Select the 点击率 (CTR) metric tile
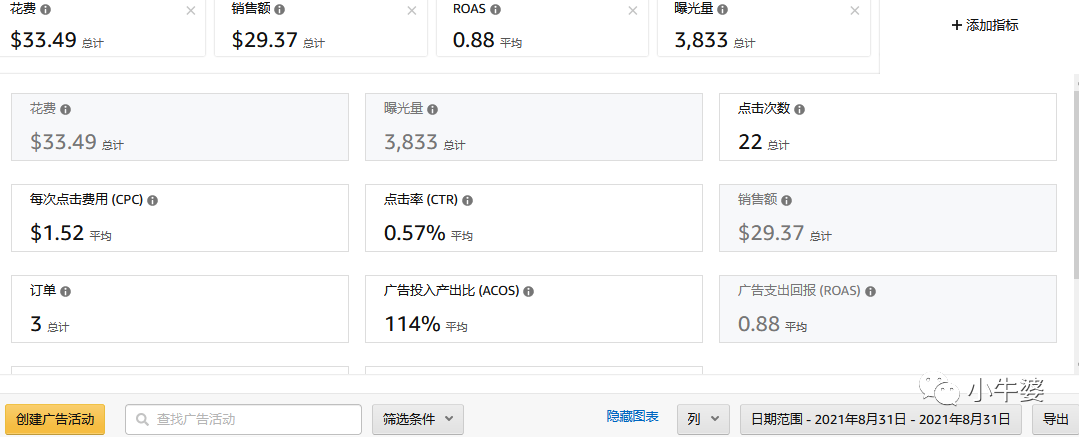Viewport: 1079px width, 437px height. (x=533, y=217)
